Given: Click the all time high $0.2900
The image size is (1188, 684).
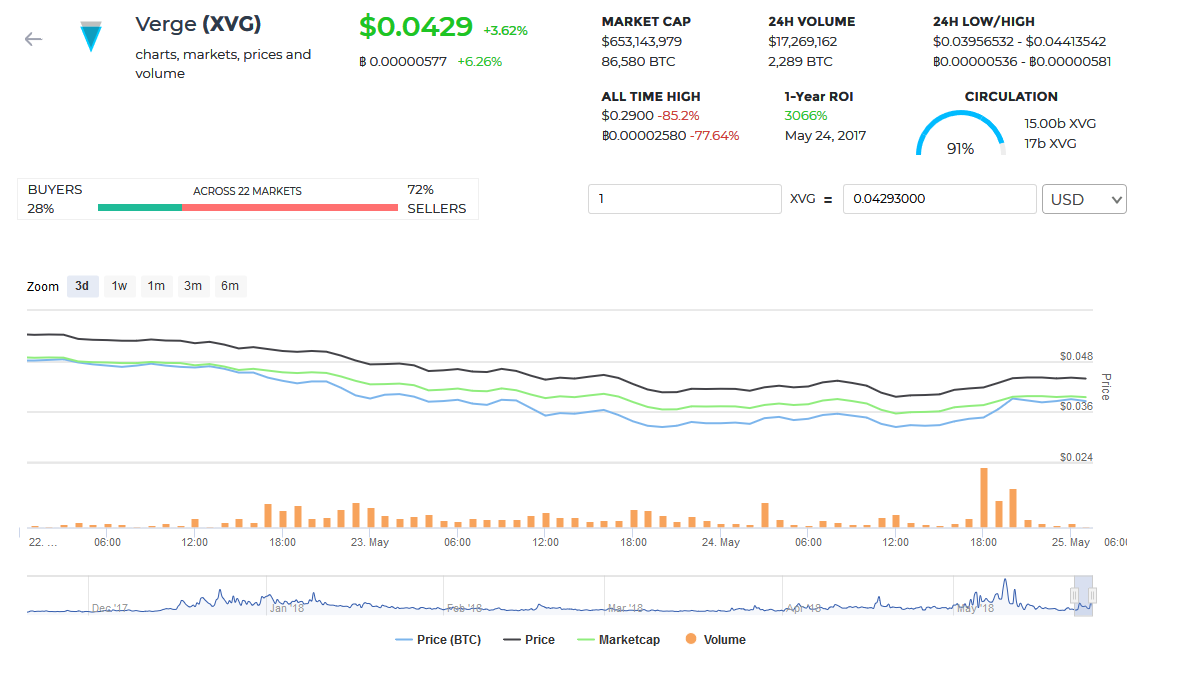Looking at the screenshot, I should pyautogui.click(x=627, y=116).
